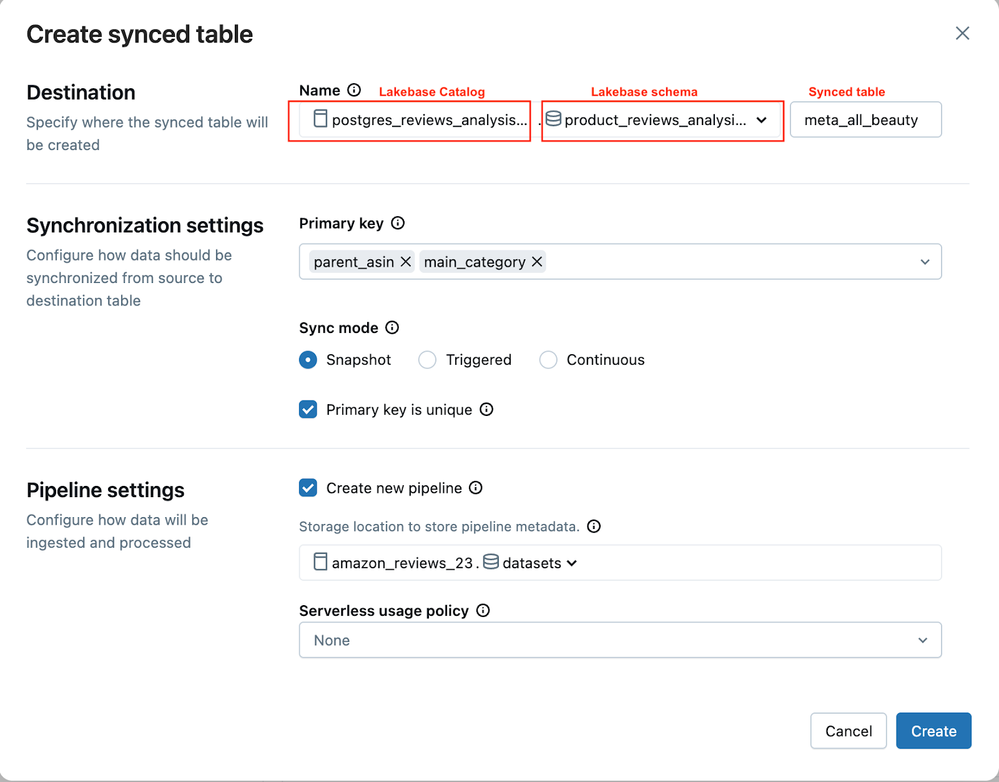The image size is (999, 782).
Task: Remove the main_category primary key tag
Action: 537,262
